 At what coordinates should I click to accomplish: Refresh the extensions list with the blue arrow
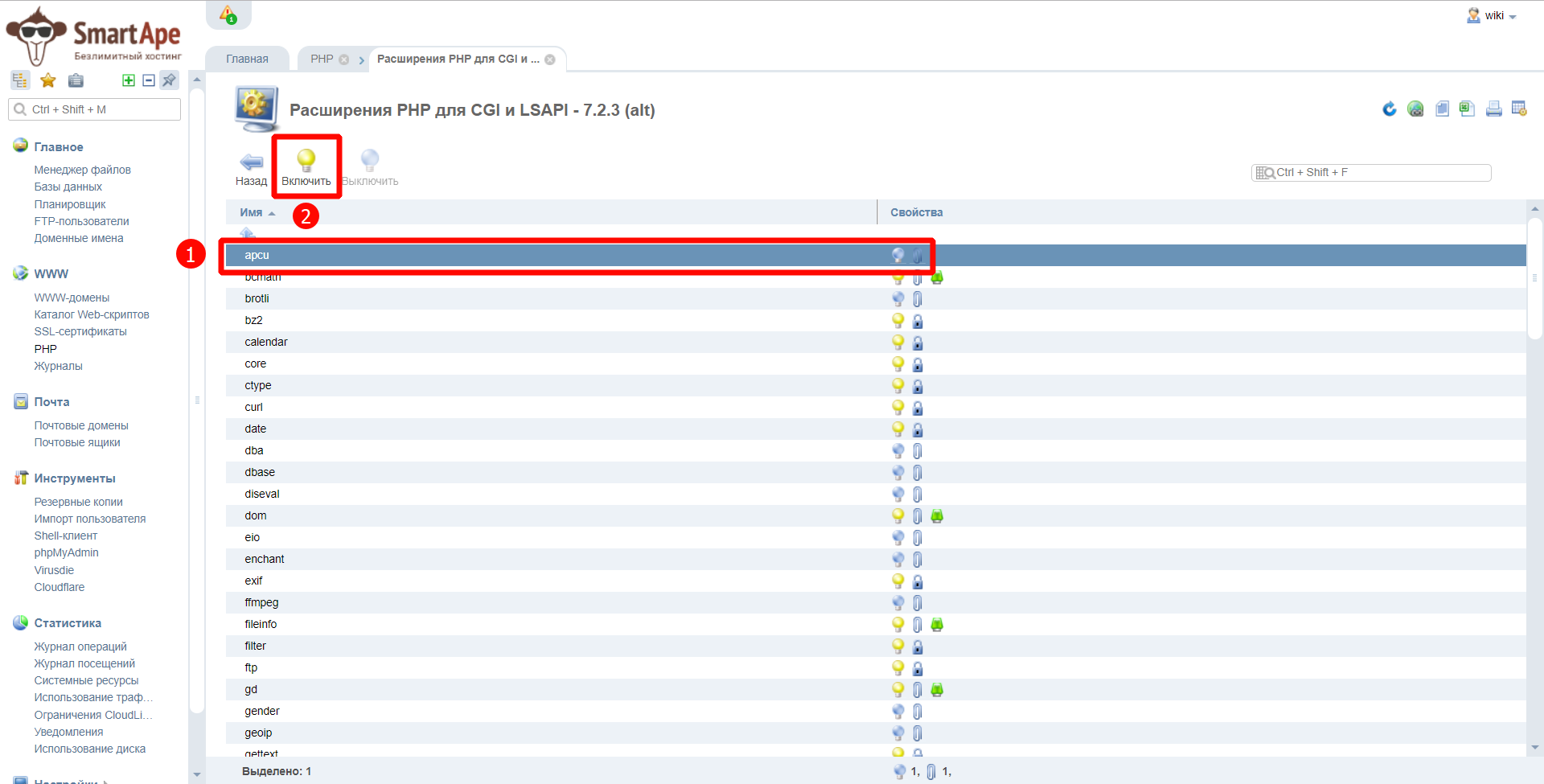(x=1389, y=109)
